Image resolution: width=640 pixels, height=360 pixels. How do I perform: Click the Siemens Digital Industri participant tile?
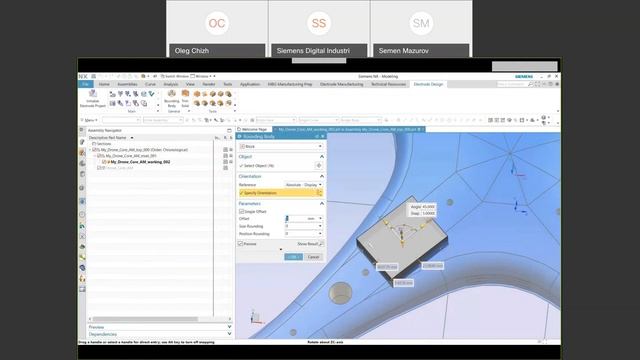click(319, 29)
